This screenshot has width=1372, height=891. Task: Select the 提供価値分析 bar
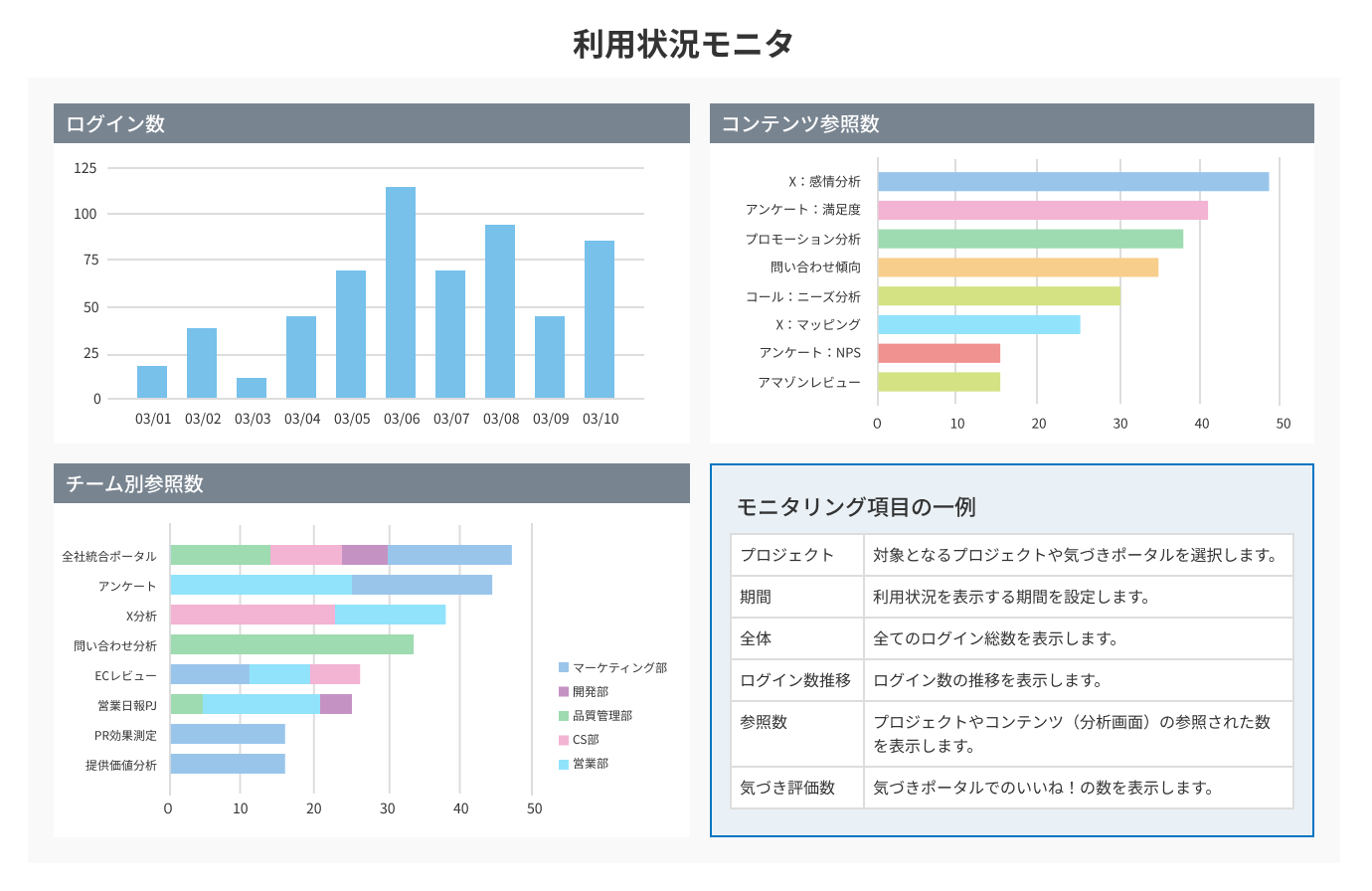coord(228,764)
